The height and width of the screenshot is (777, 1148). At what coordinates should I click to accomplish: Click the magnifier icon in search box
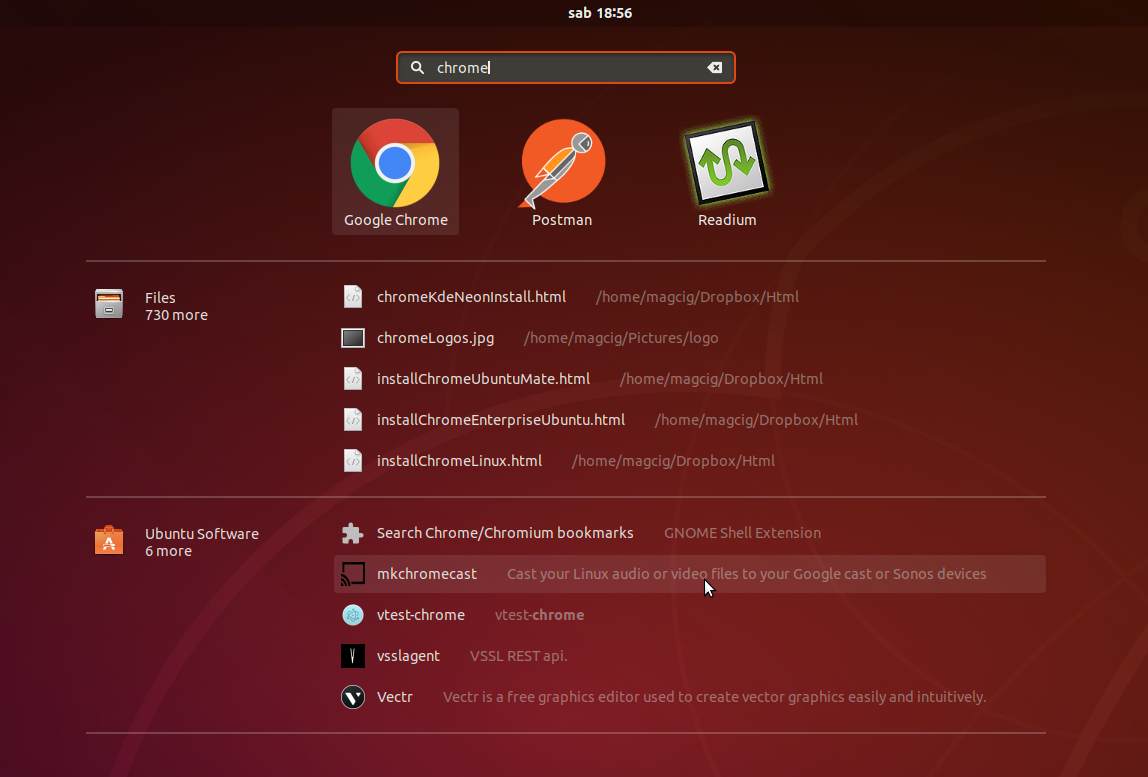(x=417, y=67)
